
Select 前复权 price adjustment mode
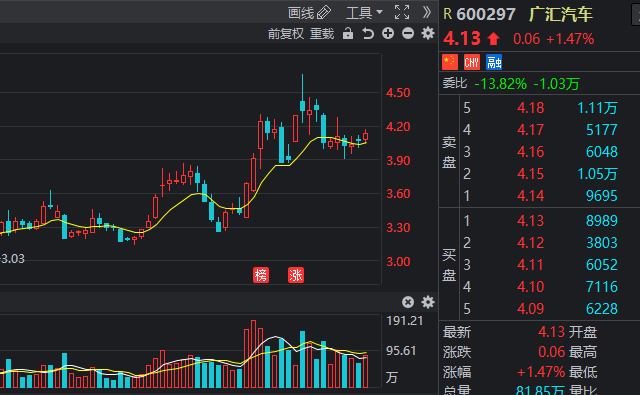[286, 33]
